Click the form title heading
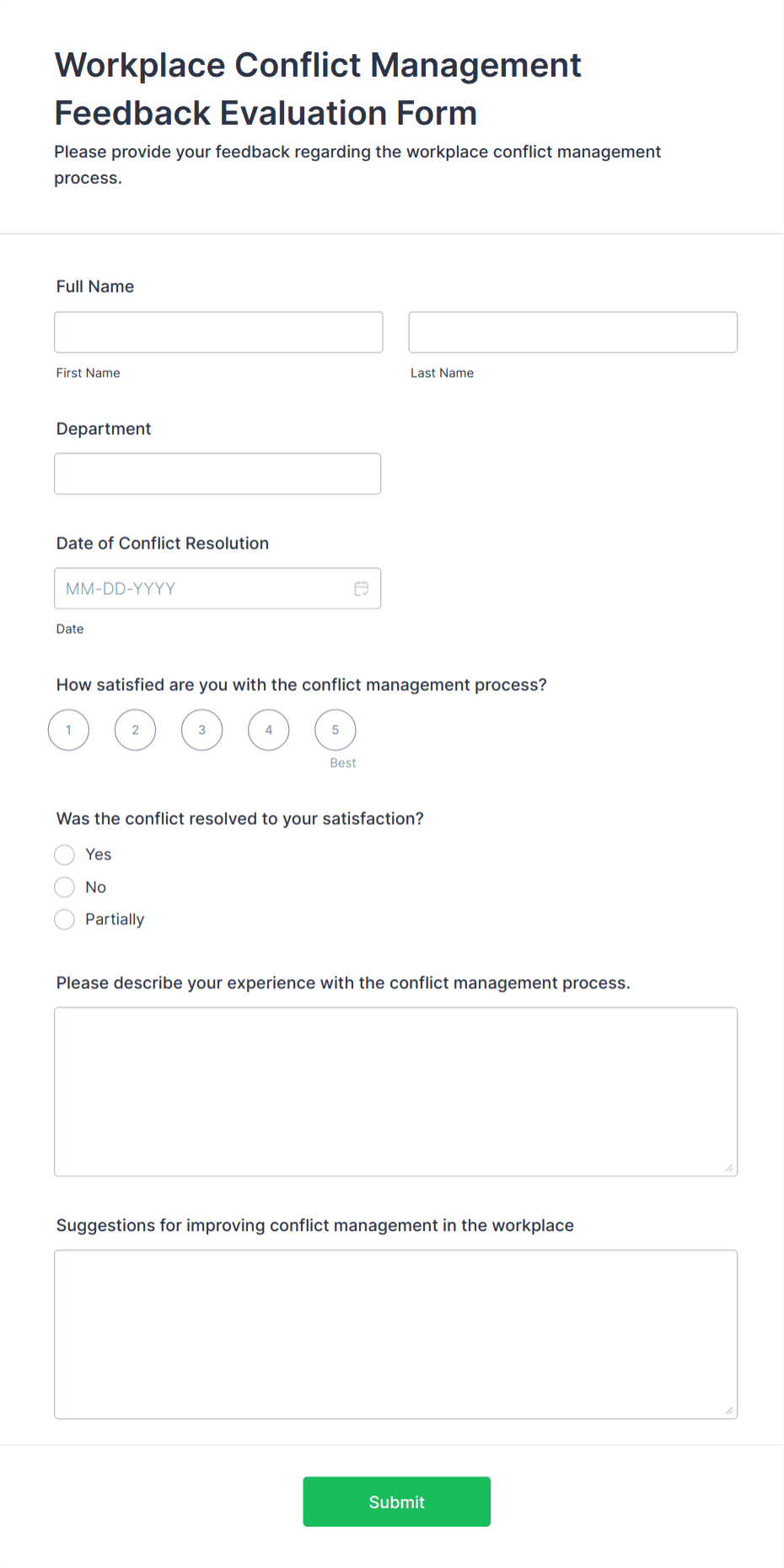 click(318, 88)
